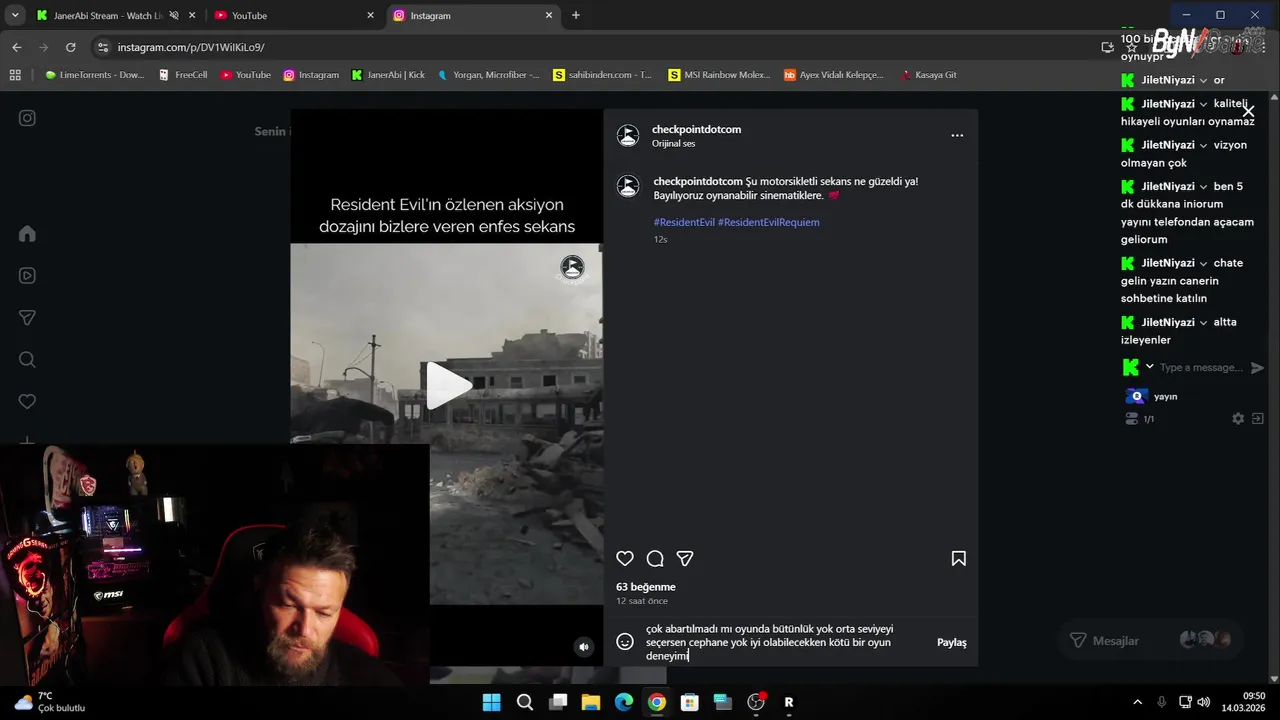This screenshot has width=1280, height=720.
Task: Pop out the Kick chat panel
Action: coord(1258,419)
